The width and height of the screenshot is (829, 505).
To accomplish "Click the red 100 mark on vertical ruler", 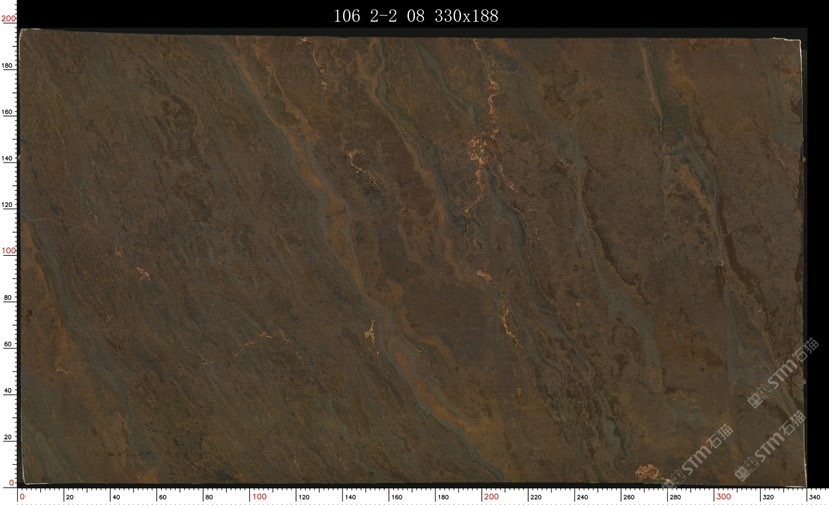I will [x=8, y=251].
